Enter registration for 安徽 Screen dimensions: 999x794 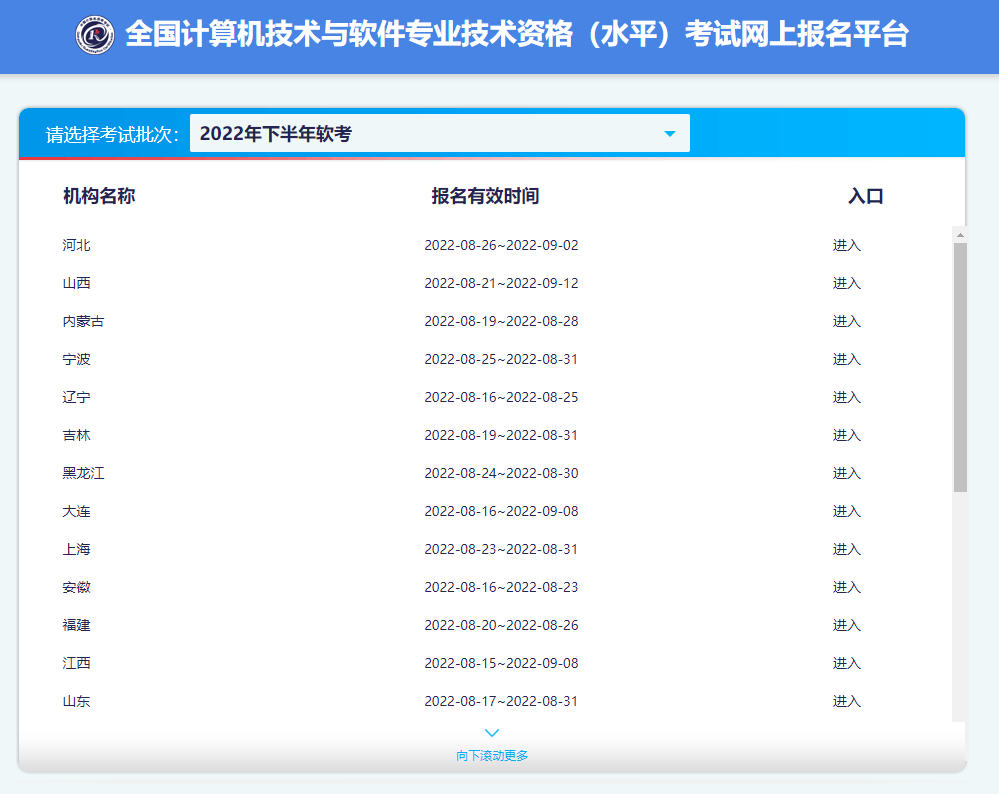pos(846,588)
